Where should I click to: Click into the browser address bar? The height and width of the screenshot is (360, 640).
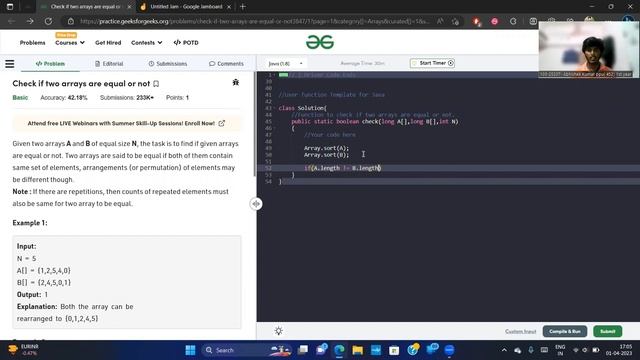pyautogui.click(x=255, y=21)
